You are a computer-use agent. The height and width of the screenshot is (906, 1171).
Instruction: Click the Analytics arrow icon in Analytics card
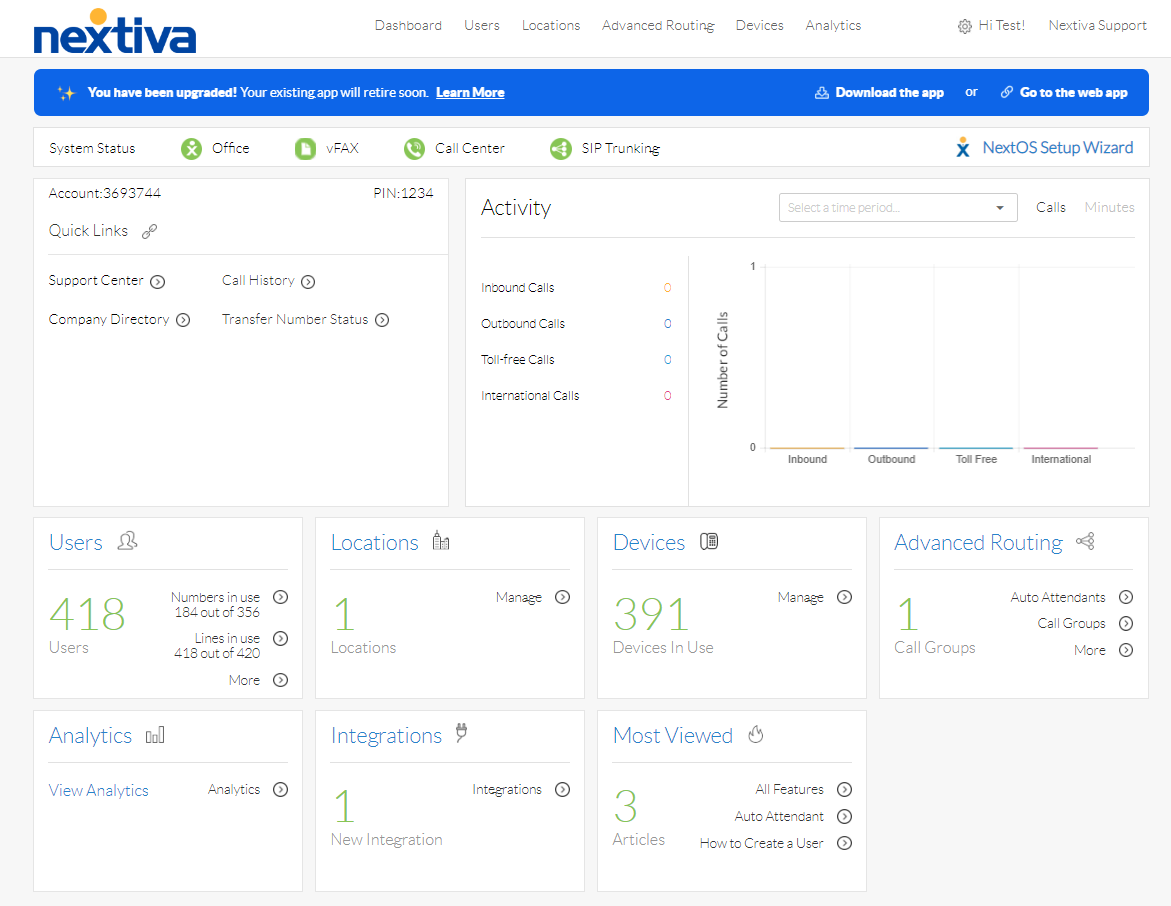pyautogui.click(x=280, y=789)
